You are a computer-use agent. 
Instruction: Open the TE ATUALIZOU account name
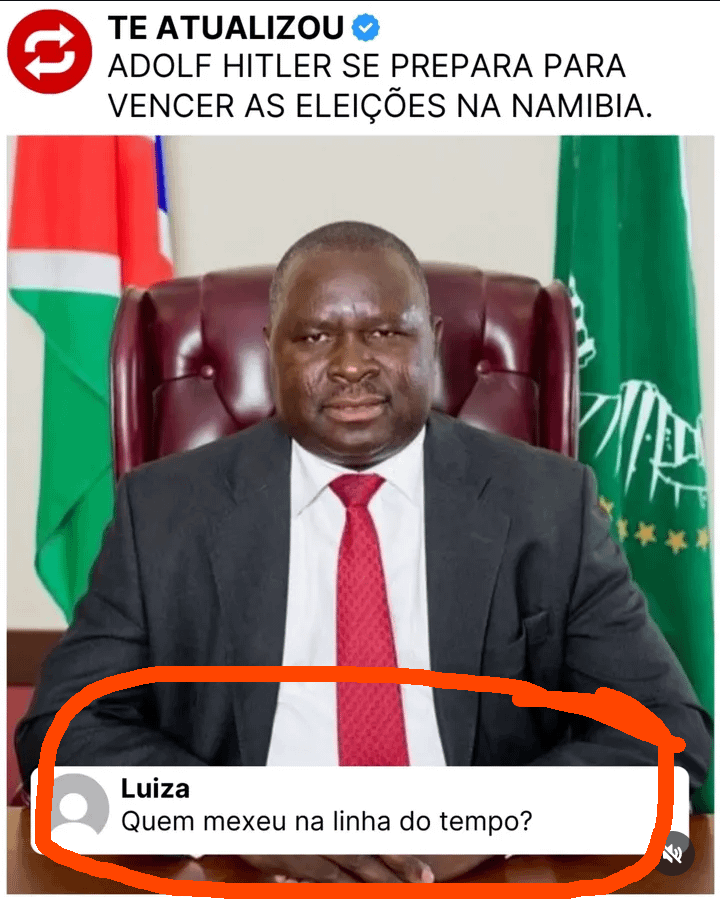(x=226, y=28)
